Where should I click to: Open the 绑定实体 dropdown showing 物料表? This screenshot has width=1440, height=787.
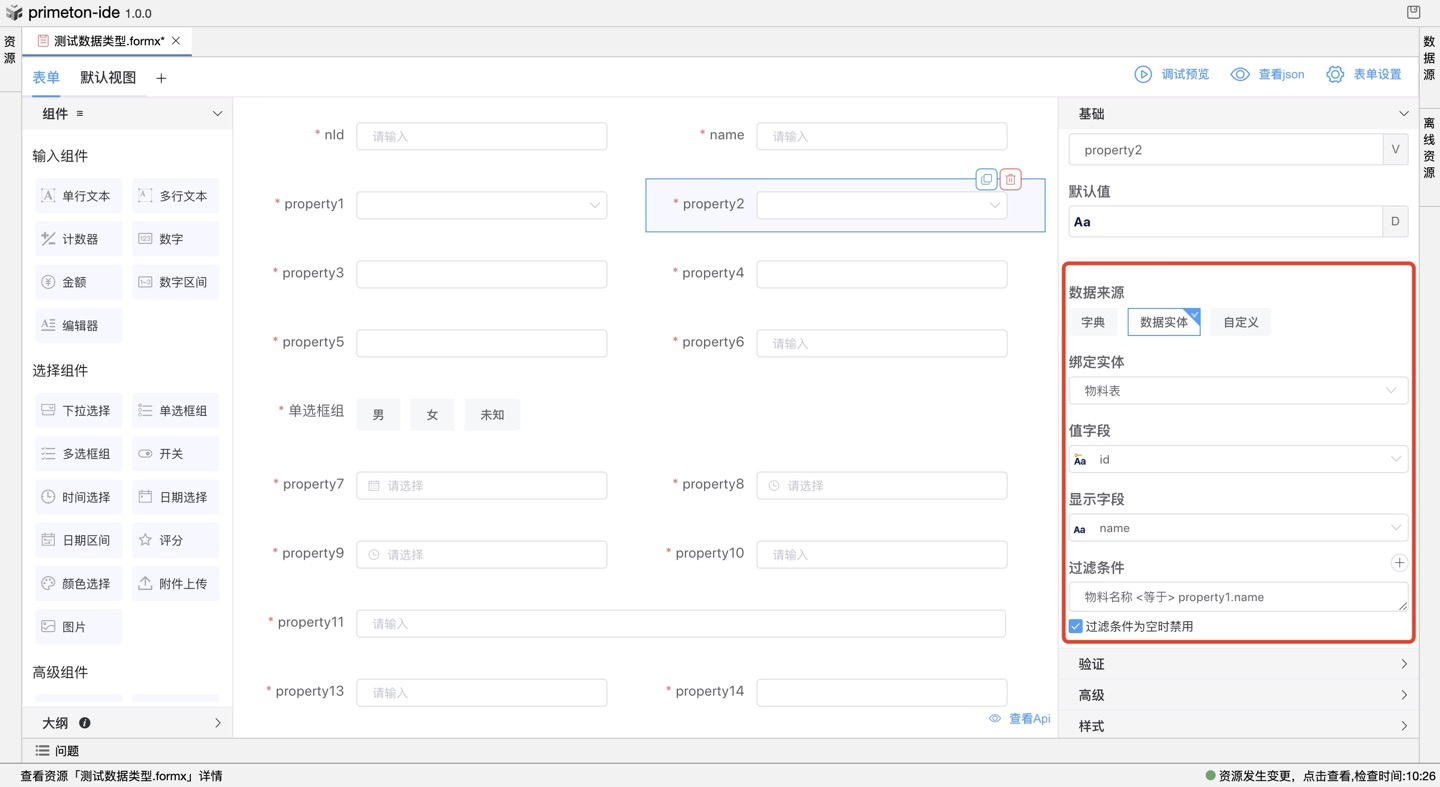pyautogui.click(x=1238, y=391)
